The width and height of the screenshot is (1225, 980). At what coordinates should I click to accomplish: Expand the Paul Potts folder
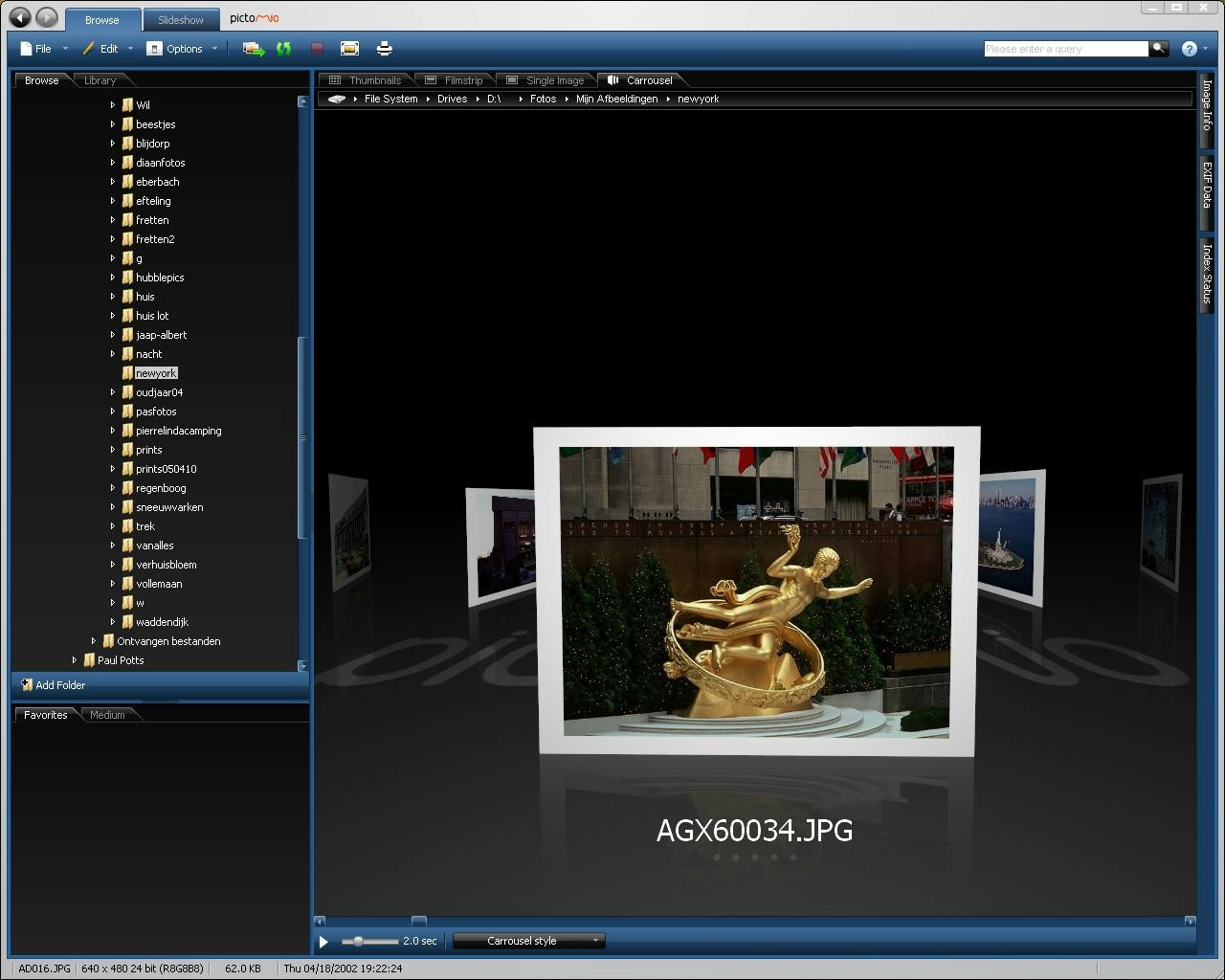click(x=74, y=660)
